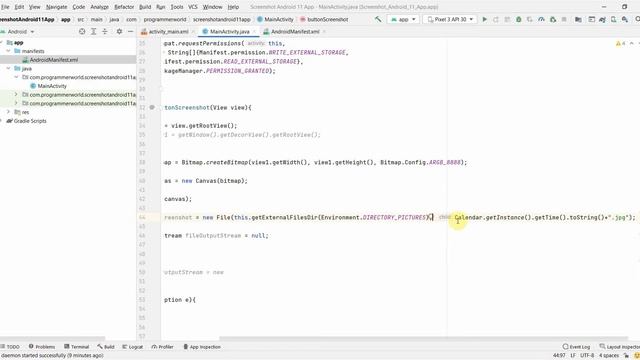Select MainActivity in project tree
The image size is (640, 360).
[x=52, y=86]
